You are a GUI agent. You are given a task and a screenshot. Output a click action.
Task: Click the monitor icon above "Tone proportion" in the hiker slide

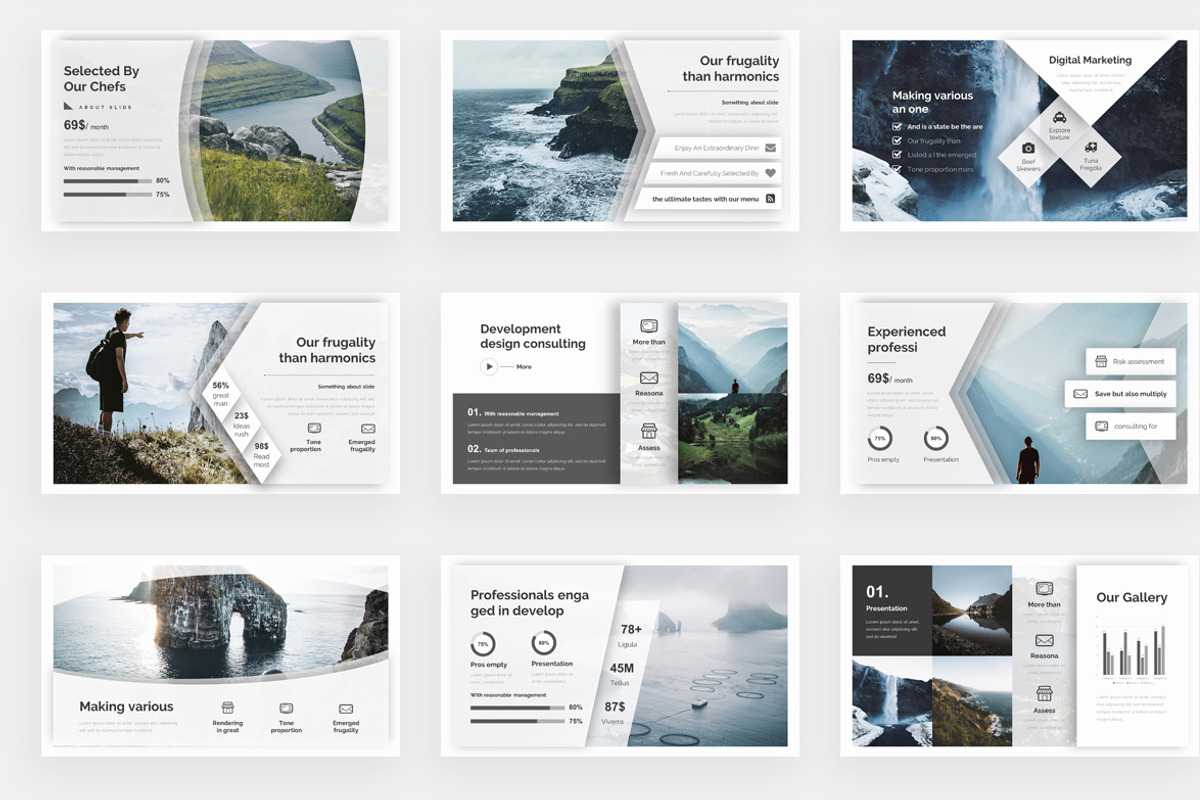314,428
